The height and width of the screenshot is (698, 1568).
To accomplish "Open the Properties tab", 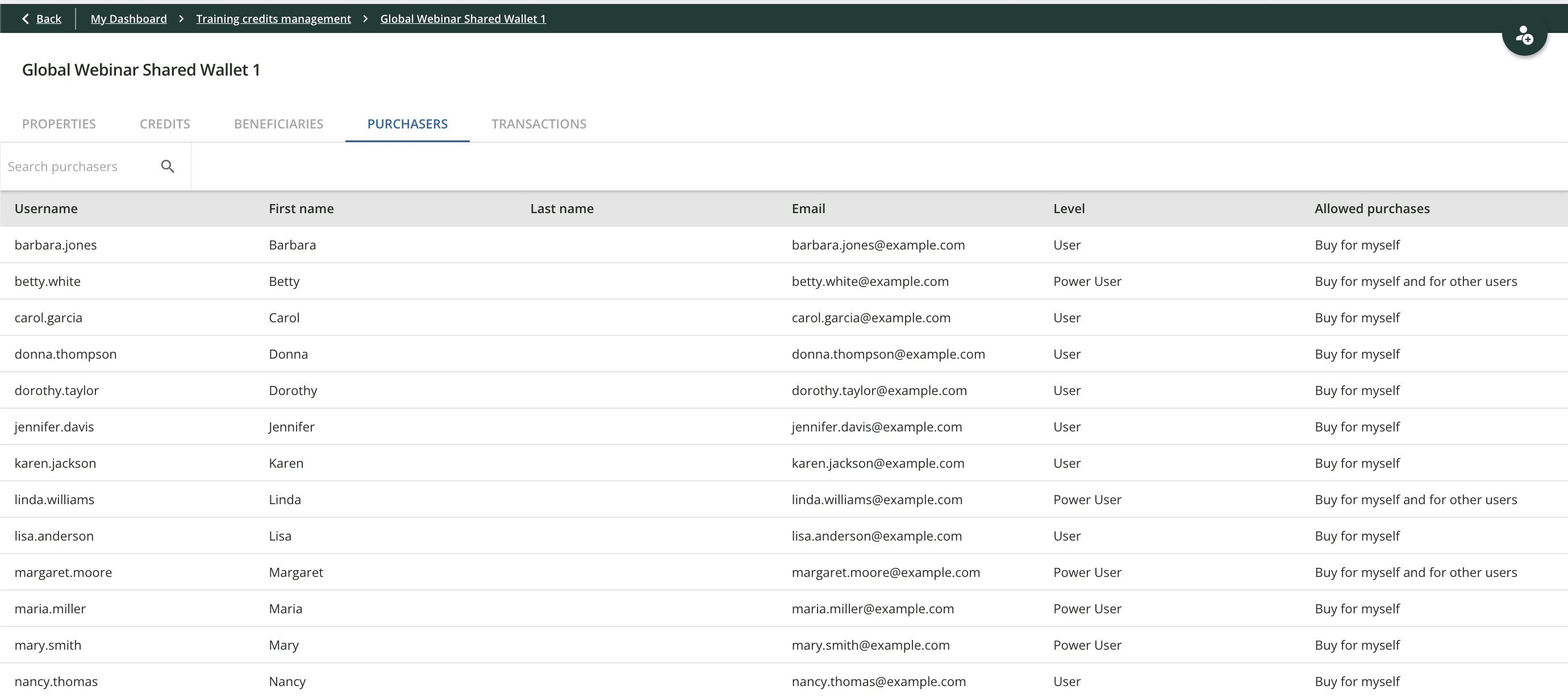I will [x=59, y=124].
